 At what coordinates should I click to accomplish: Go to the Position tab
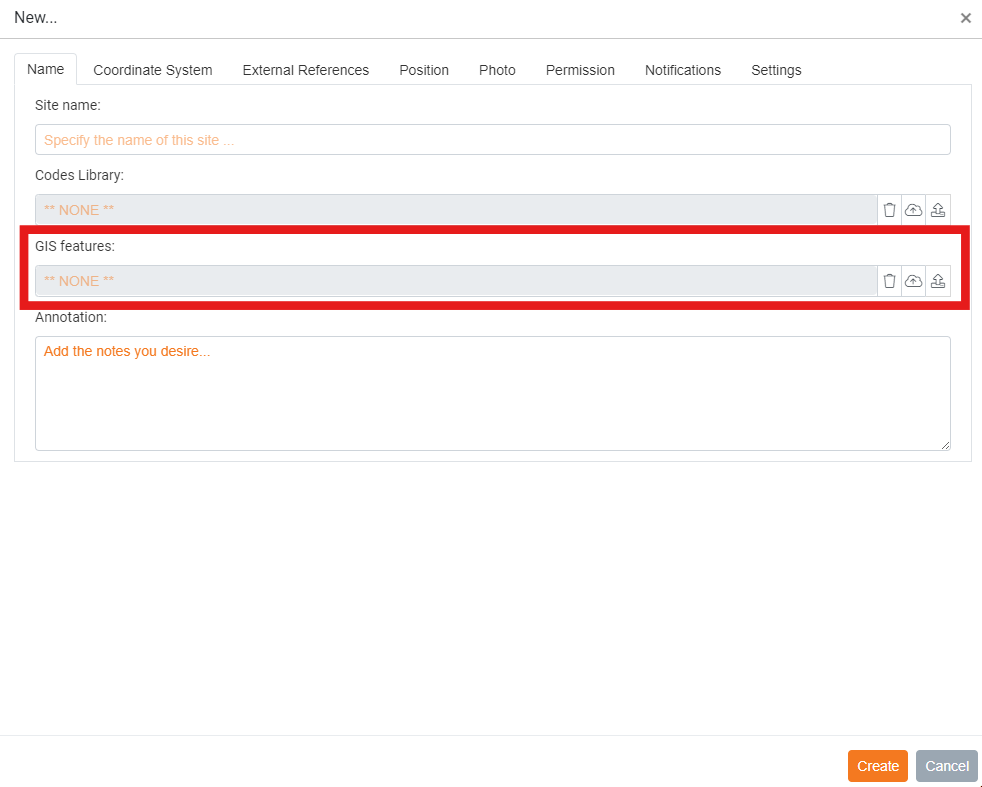pos(424,70)
